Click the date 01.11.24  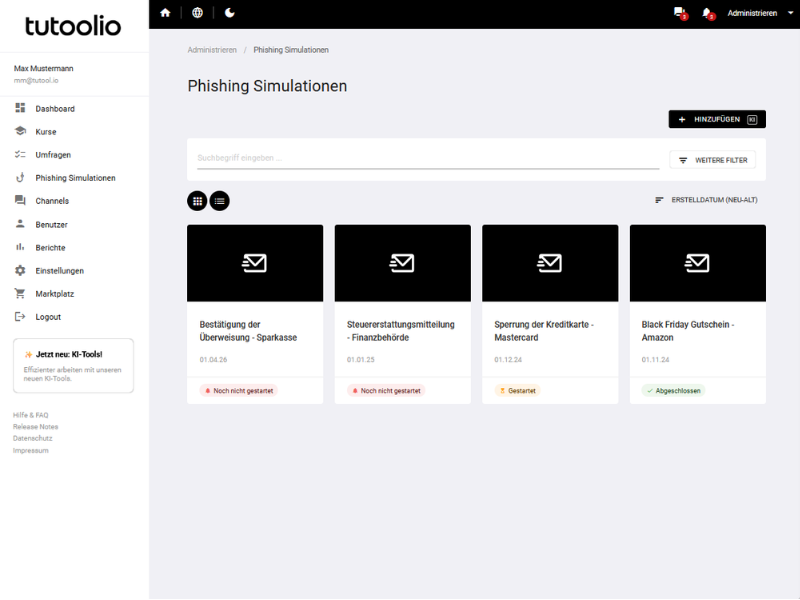point(656,360)
